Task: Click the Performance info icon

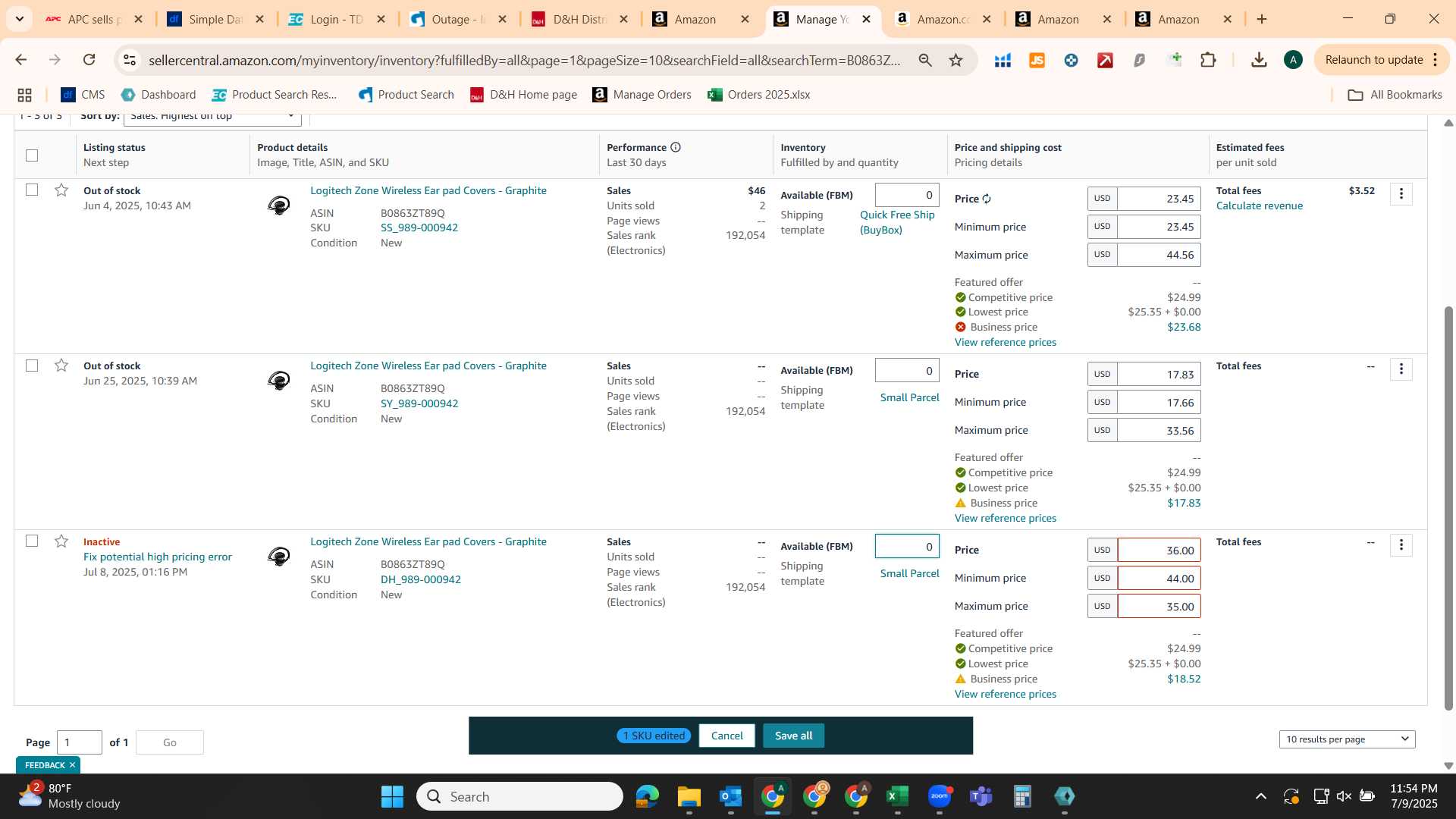Action: tap(675, 147)
